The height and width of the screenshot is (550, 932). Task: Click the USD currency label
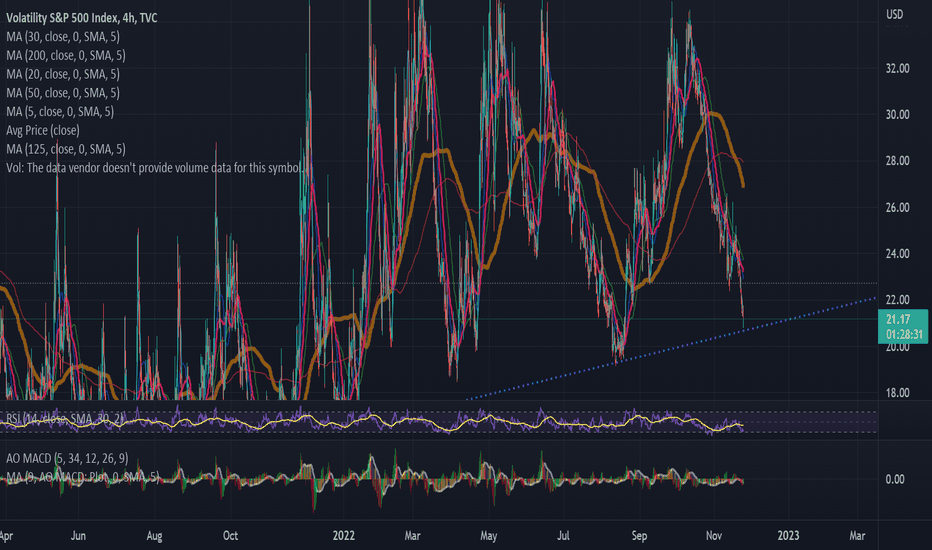pyautogui.click(x=895, y=14)
